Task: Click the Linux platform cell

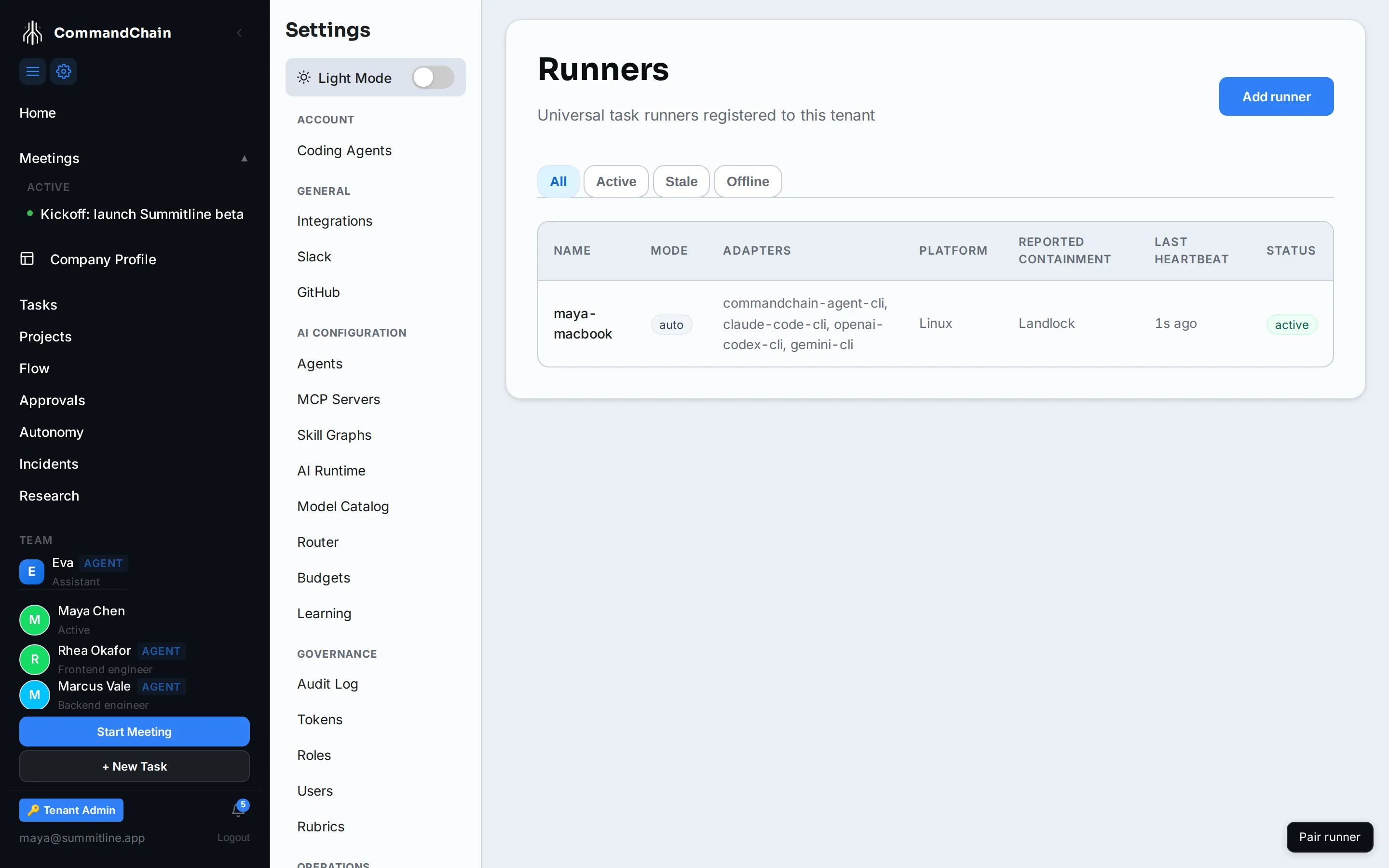Action: point(936,324)
